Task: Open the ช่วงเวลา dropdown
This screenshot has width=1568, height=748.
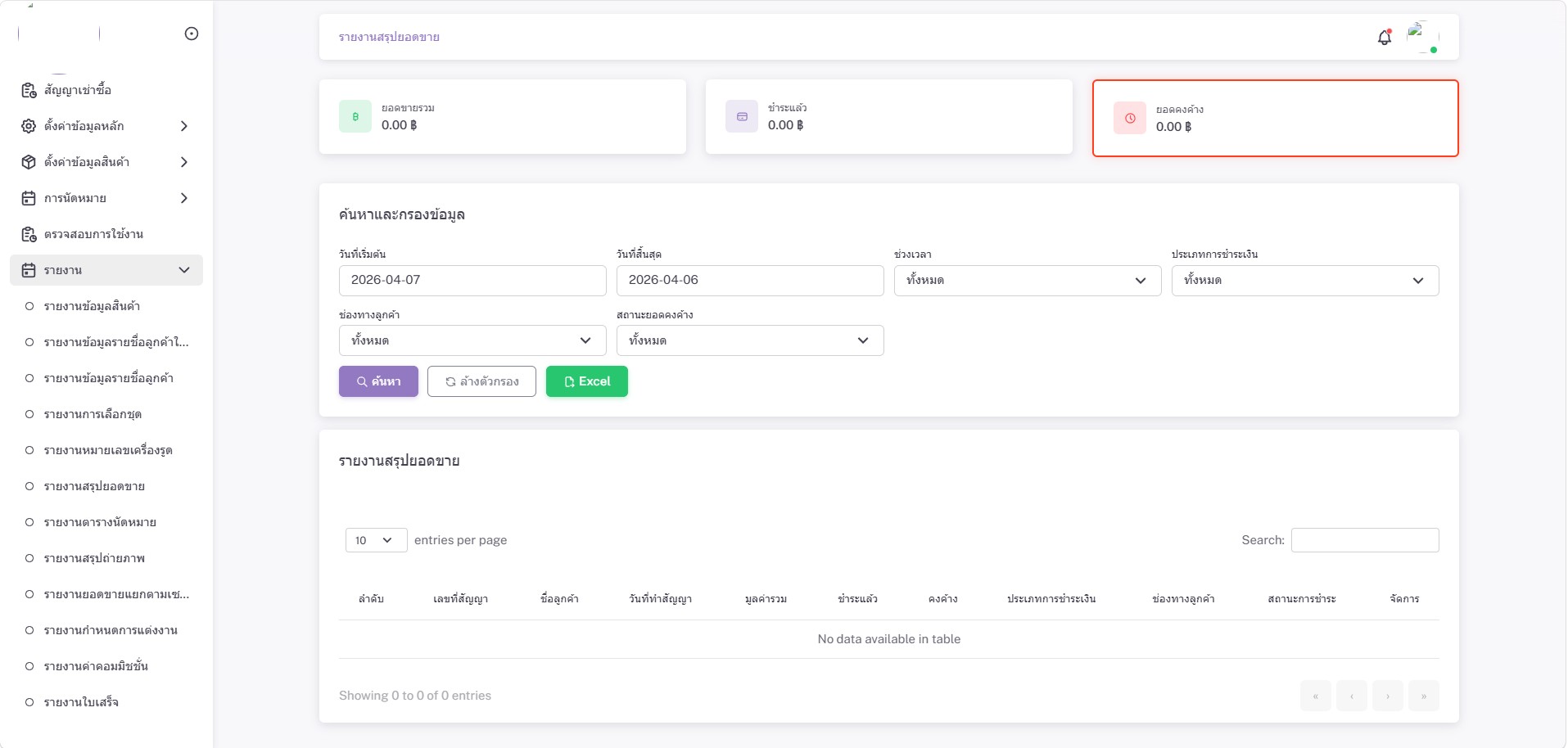Action: coord(1027,281)
